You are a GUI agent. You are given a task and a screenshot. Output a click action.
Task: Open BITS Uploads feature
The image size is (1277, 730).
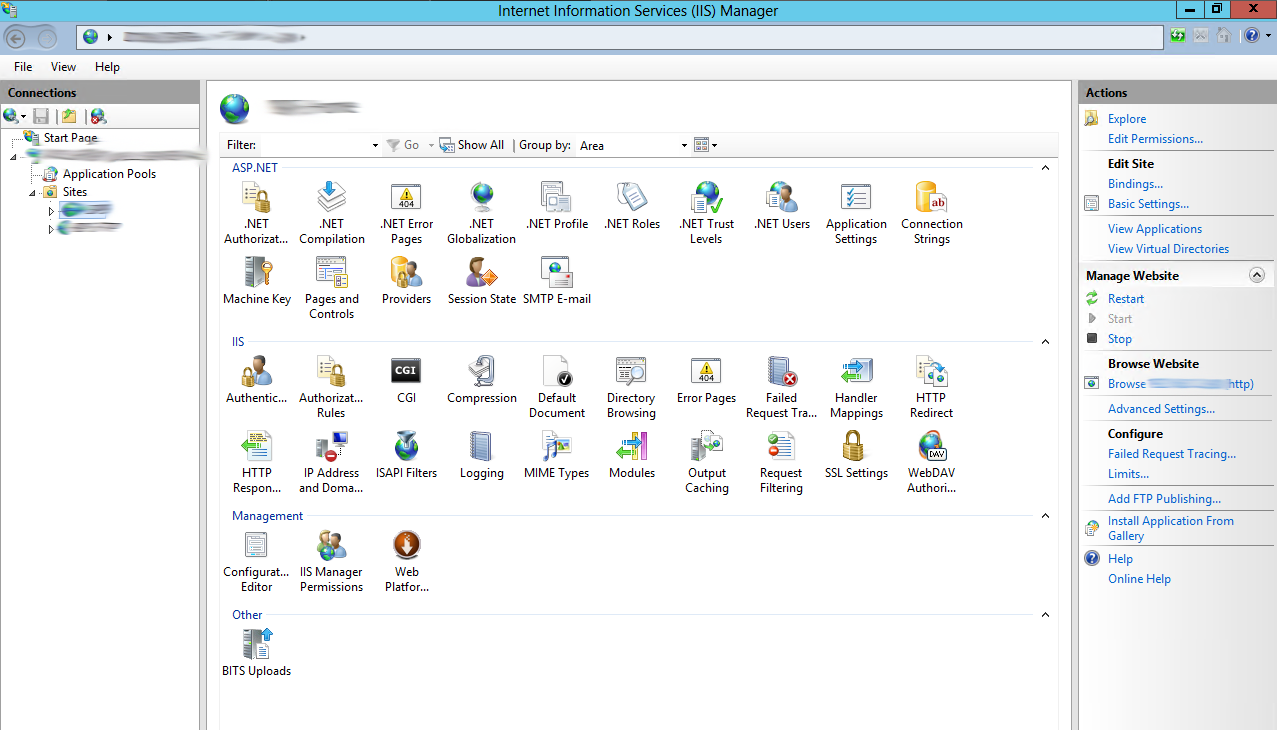256,652
